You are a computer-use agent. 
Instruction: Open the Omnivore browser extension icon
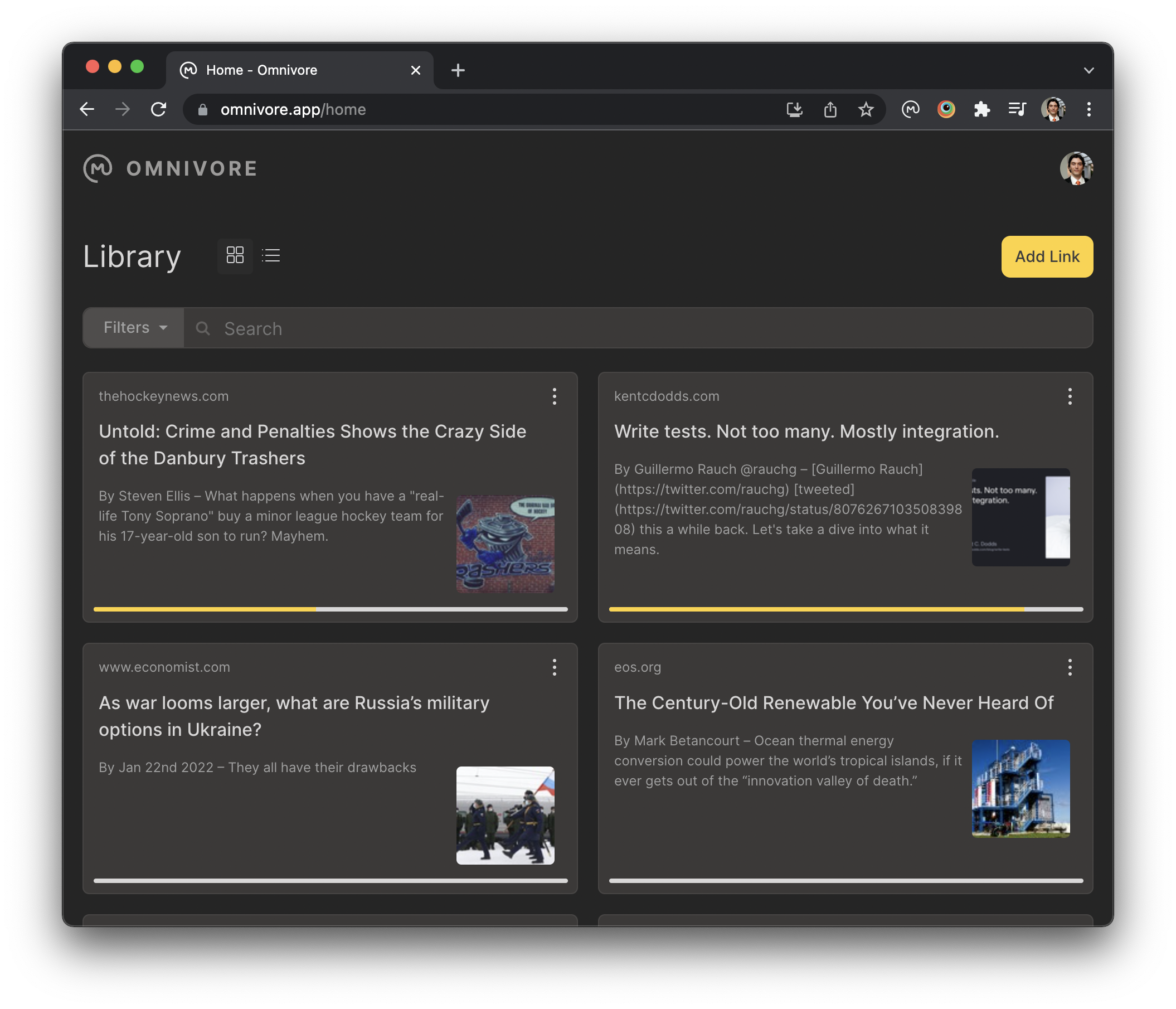[910, 109]
